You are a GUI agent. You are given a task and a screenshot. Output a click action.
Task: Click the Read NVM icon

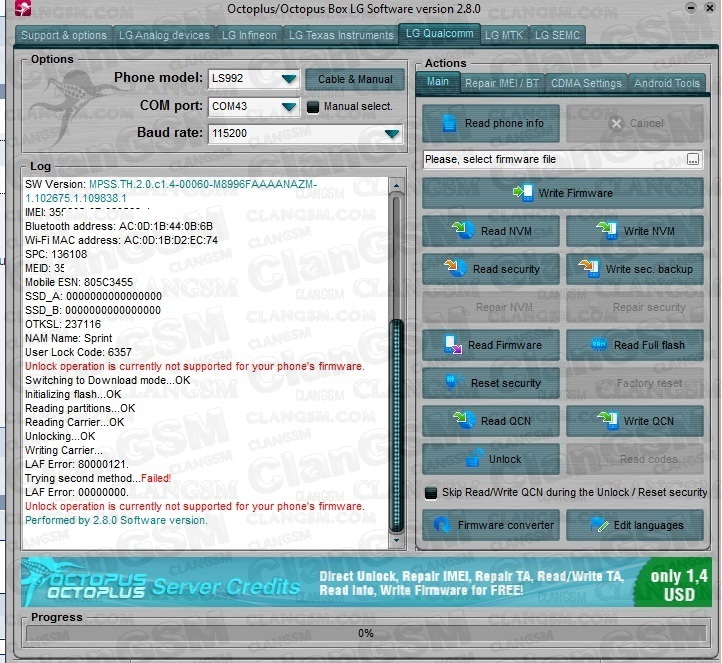click(x=463, y=230)
